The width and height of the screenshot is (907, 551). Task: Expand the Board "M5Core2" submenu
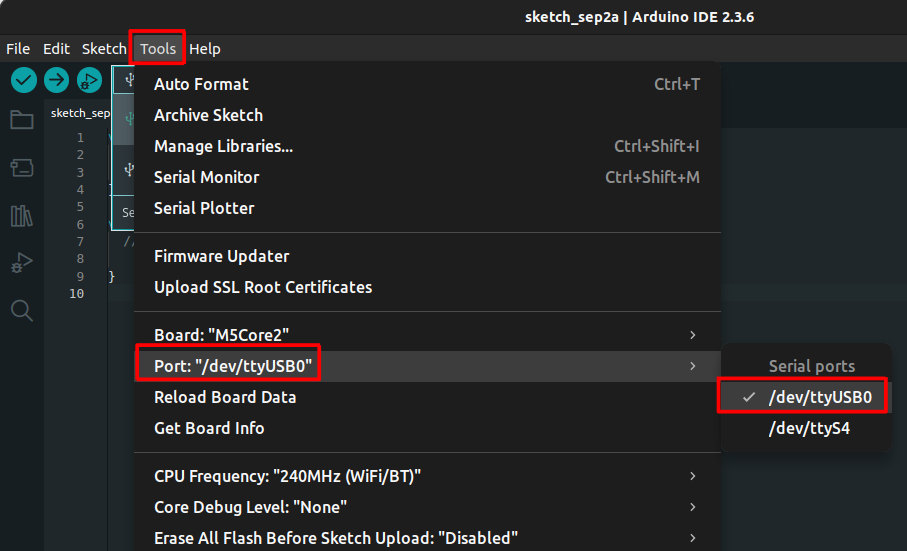point(426,335)
